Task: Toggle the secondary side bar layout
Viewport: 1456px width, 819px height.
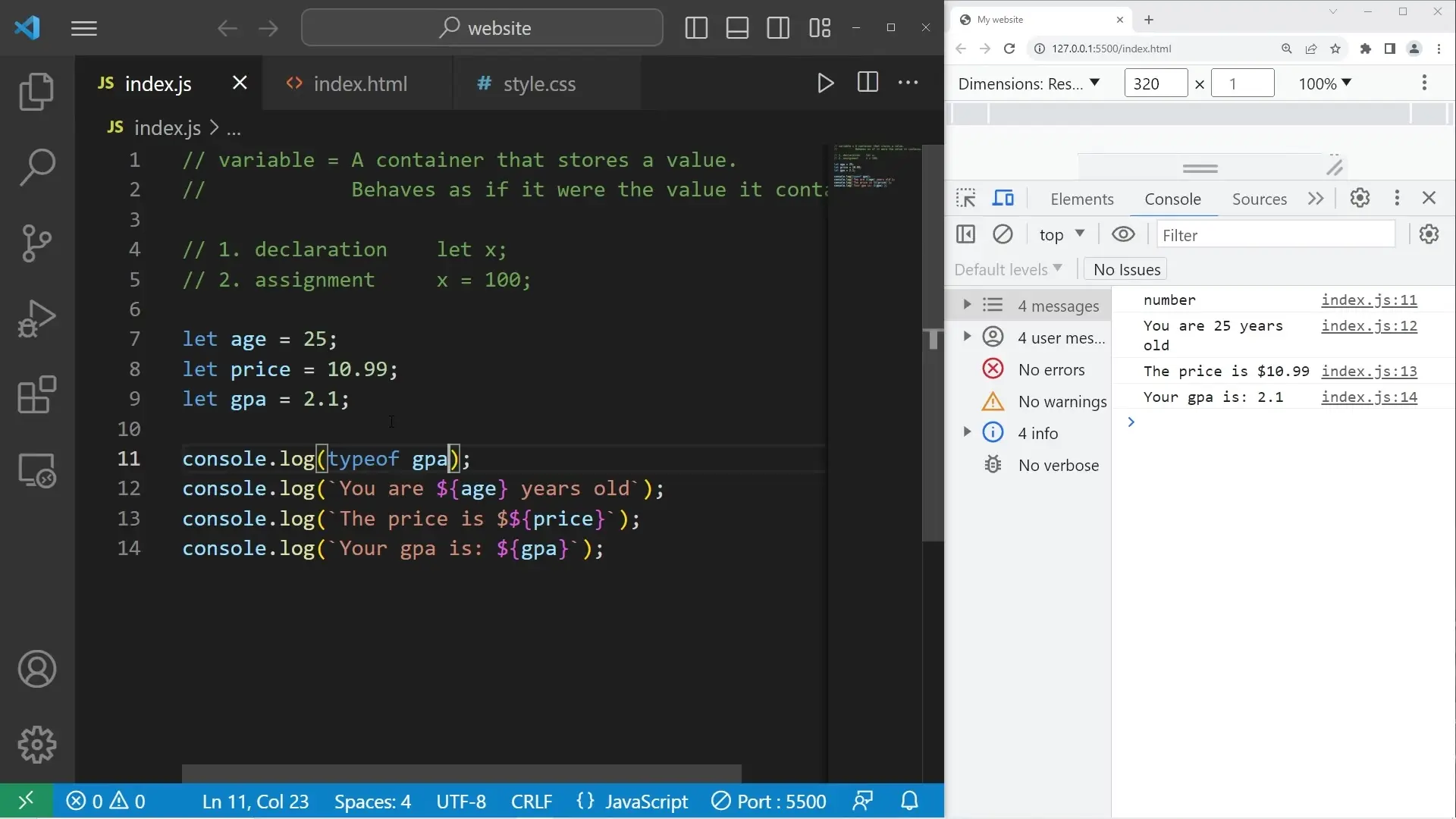Action: [x=778, y=28]
